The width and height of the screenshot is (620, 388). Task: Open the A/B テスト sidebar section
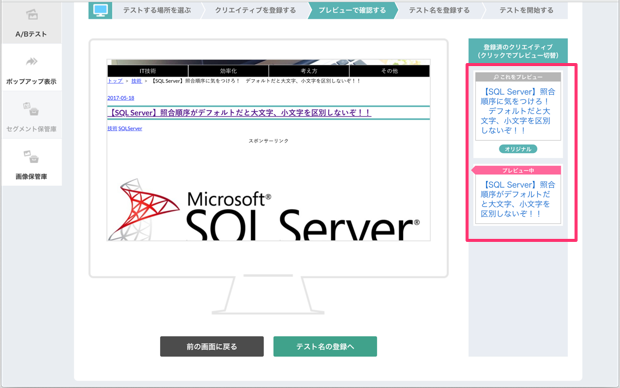tap(31, 23)
